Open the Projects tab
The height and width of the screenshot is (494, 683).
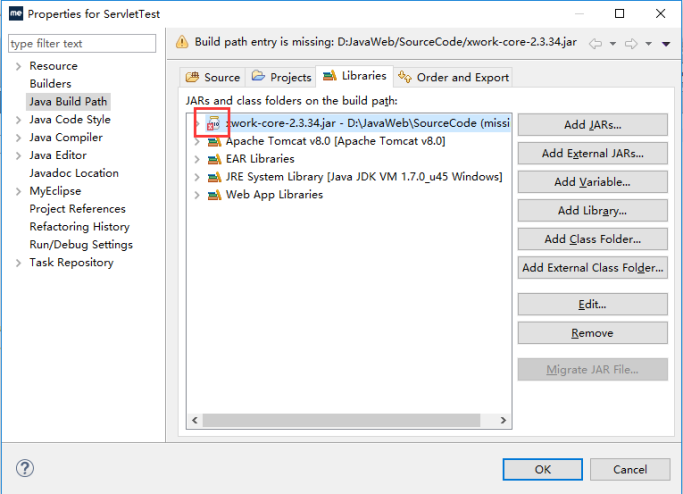(281, 77)
